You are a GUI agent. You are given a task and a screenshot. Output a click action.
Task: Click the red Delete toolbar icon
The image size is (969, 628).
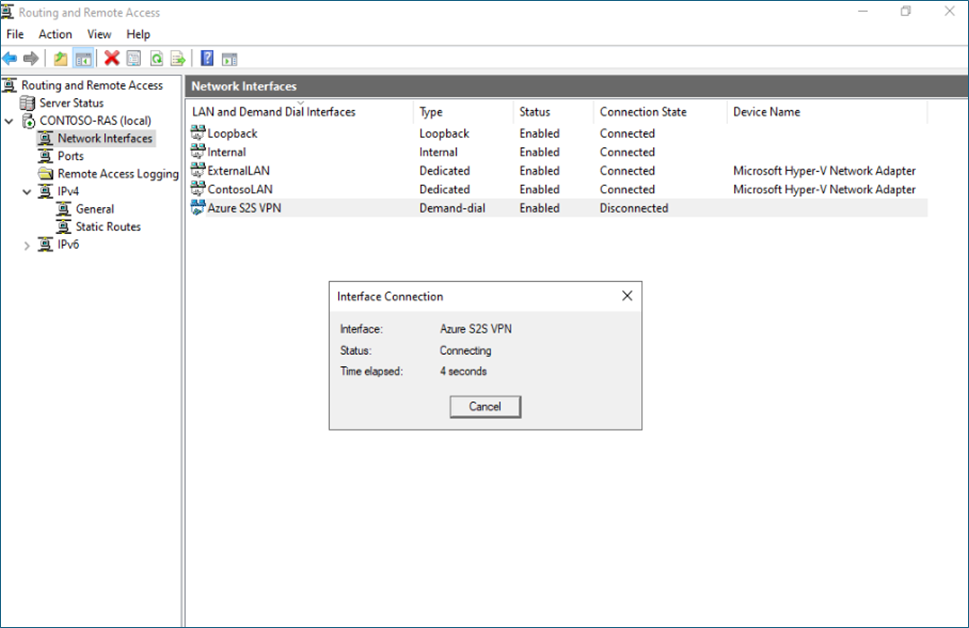[x=112, y=58]
